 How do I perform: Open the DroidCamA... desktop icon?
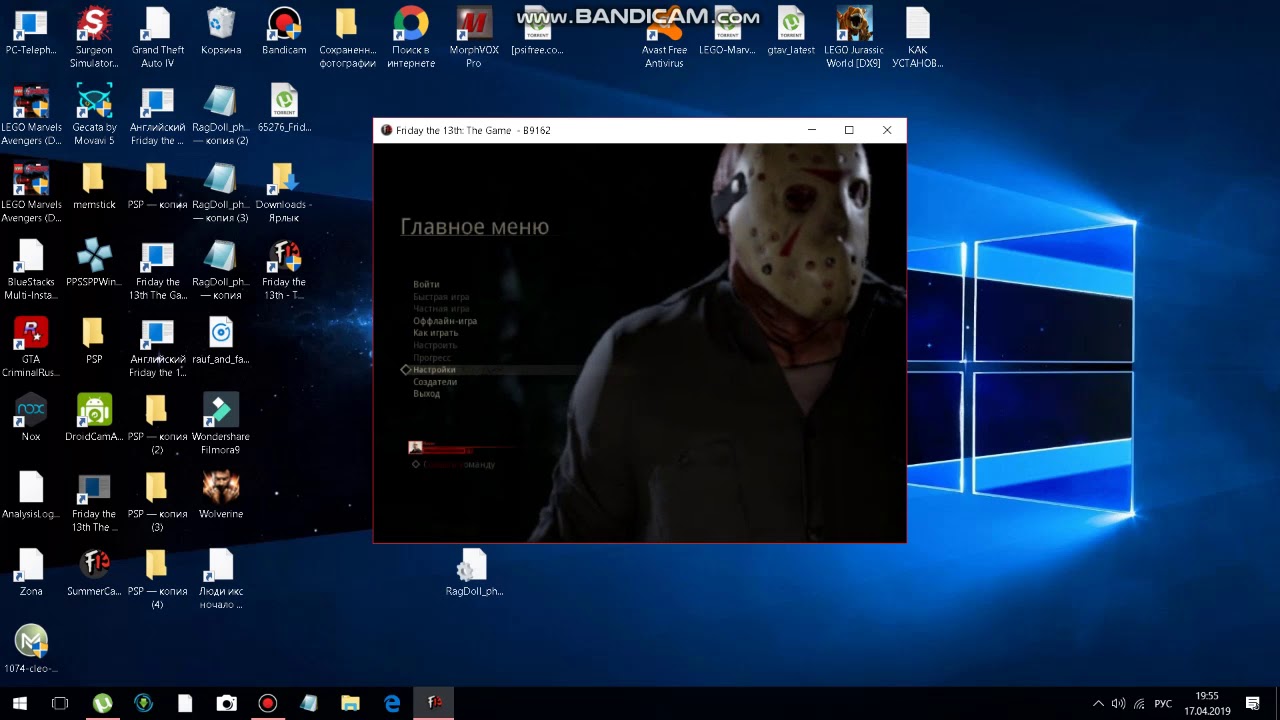tap(94, 418)
